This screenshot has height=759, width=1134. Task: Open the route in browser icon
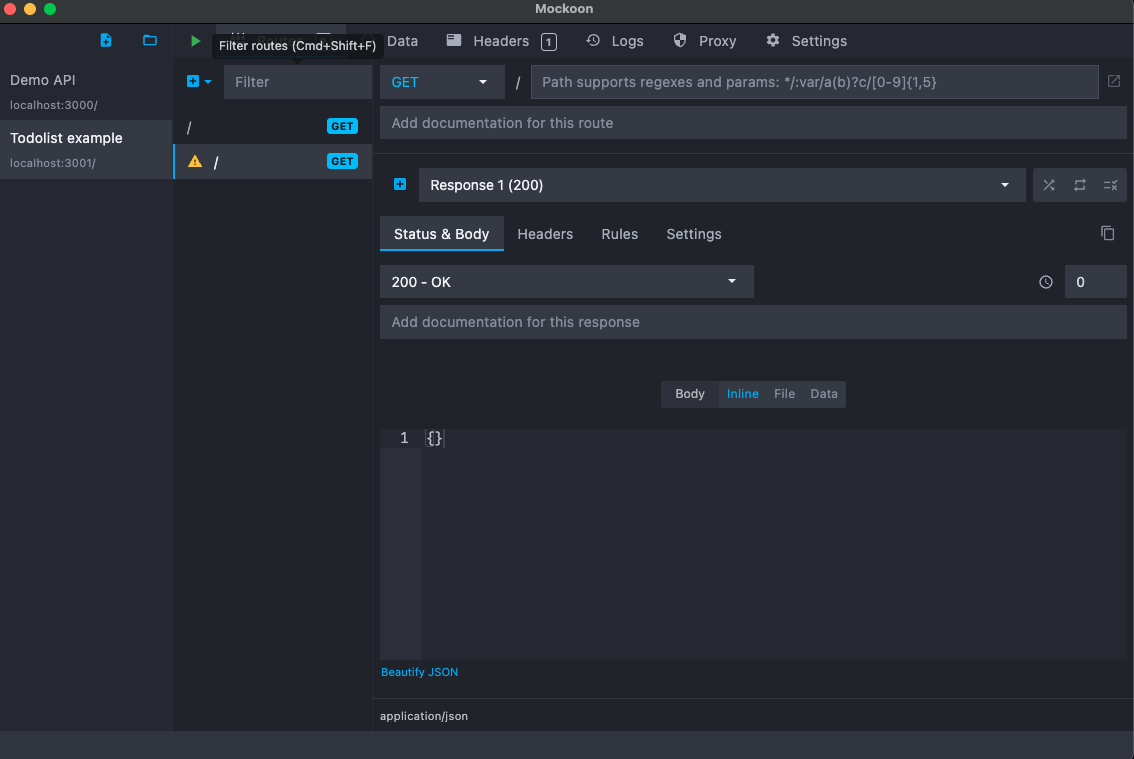tap(1114, 82)
